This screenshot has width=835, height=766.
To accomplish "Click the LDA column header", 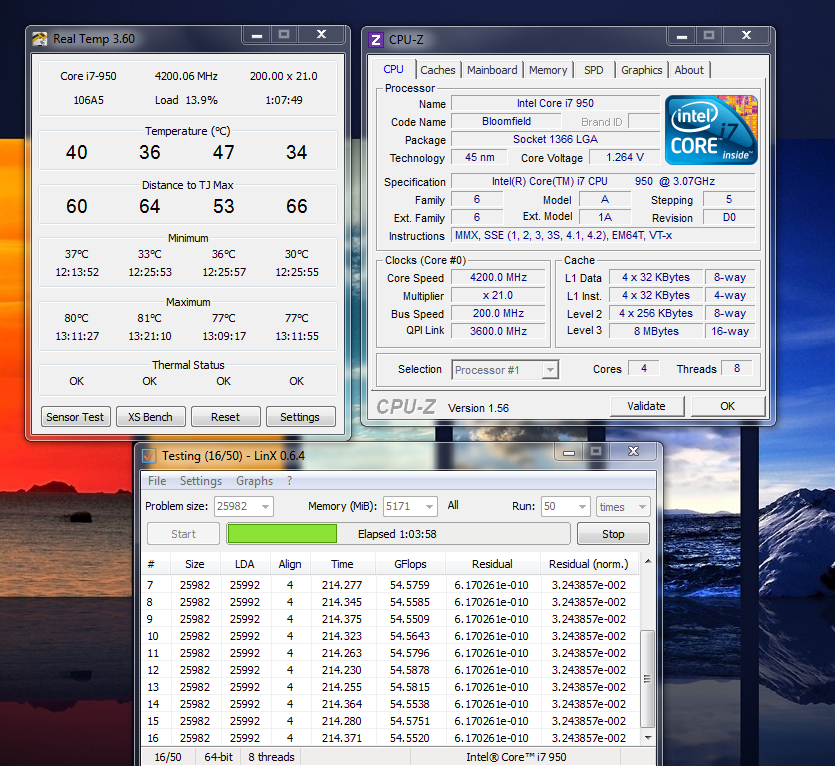I will click(245, 564).
